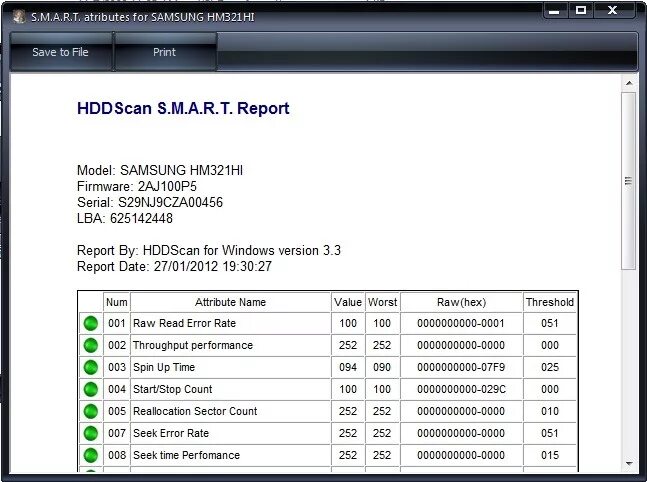Click the Value column header
Viewport: 647px width, 482px height.
click(x=348, y=302)
